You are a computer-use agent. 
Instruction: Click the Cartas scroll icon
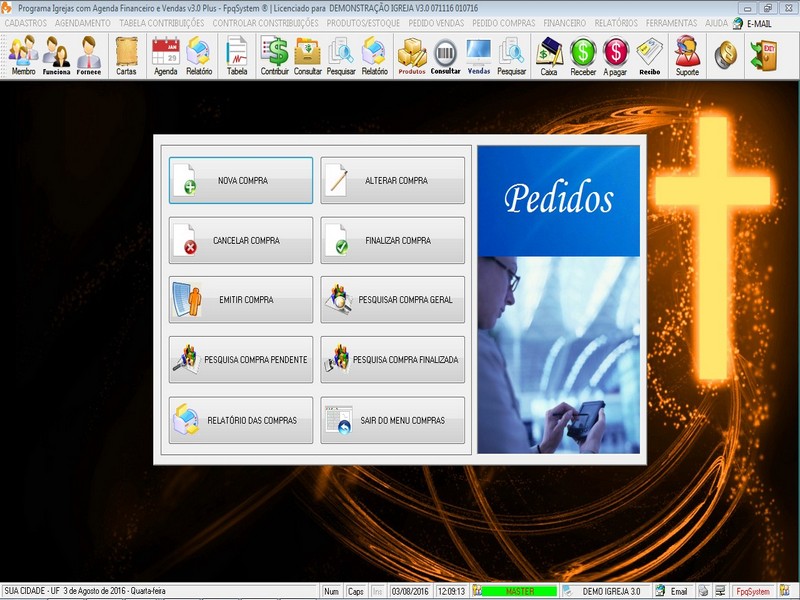point(126,56)
